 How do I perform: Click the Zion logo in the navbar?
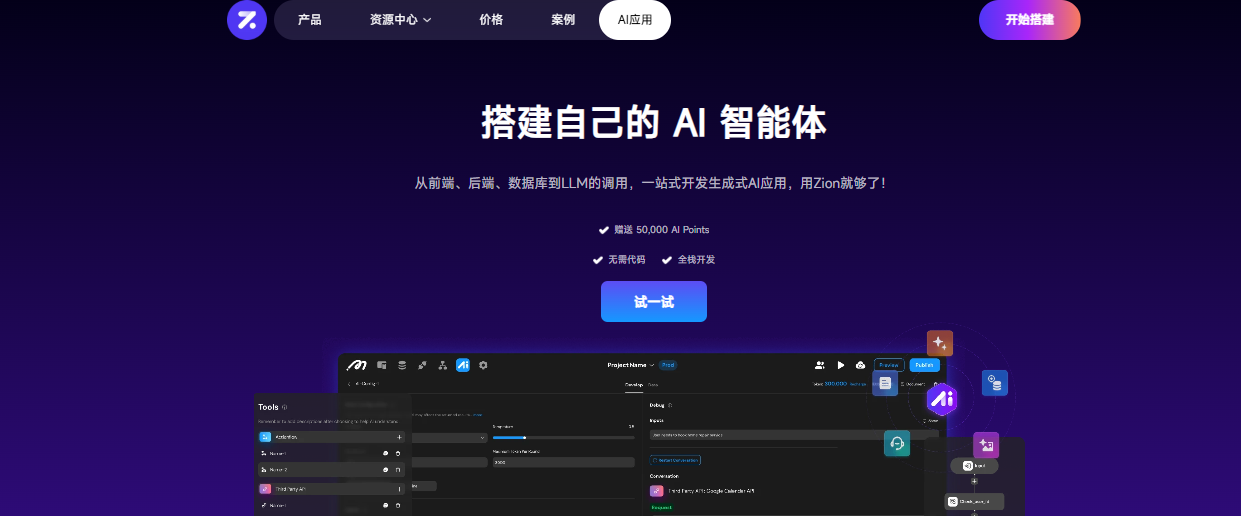[x=246, y=20]
